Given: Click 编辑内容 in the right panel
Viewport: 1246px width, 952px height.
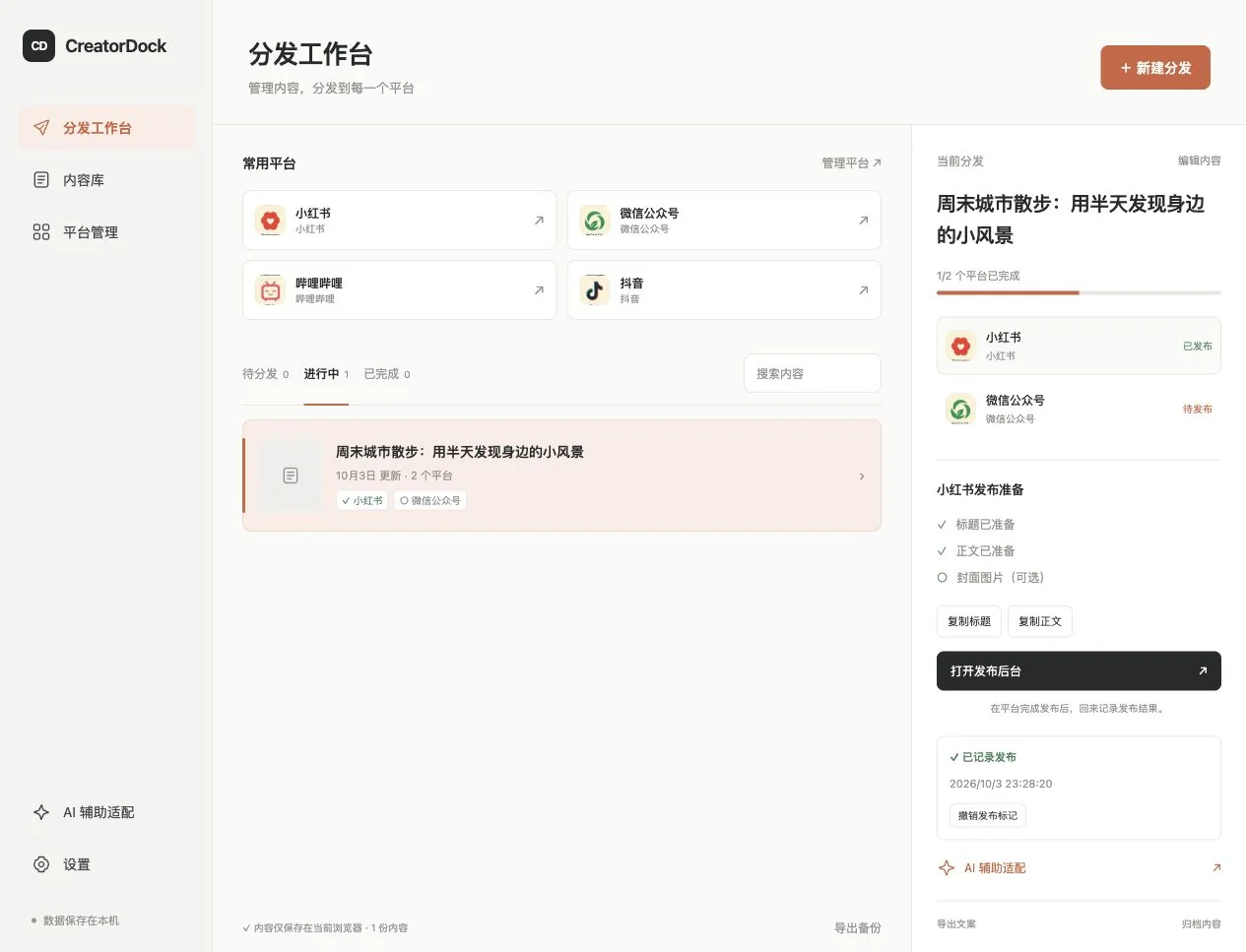Looking at the screenshot, I should tap(1200, 160).
